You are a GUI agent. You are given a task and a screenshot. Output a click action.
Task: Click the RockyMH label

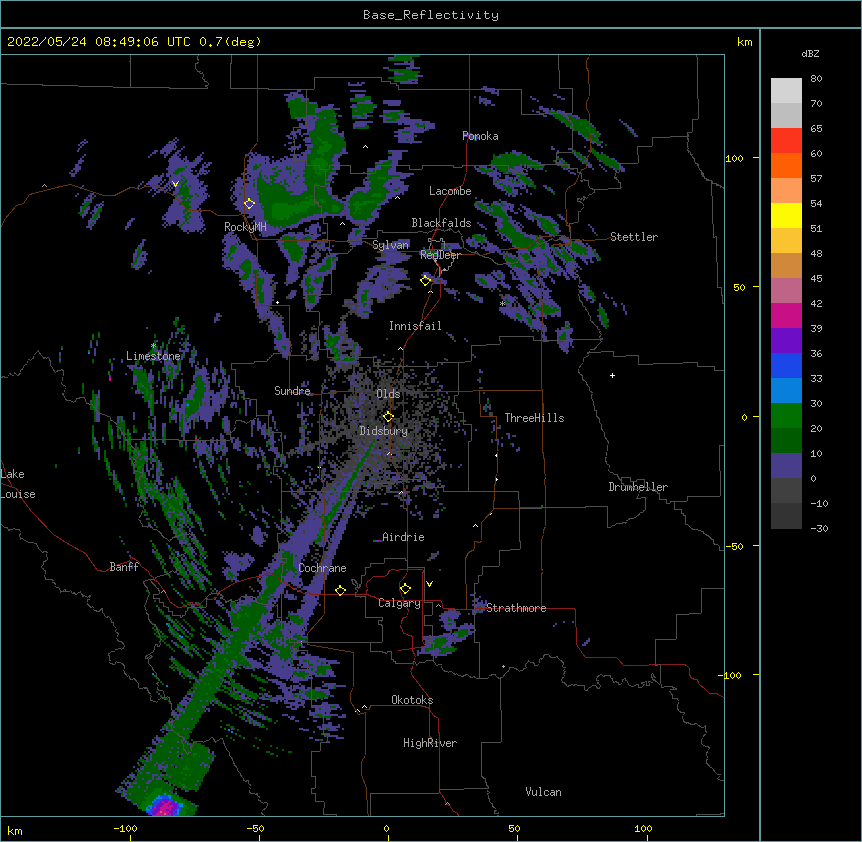pos(245,227)
